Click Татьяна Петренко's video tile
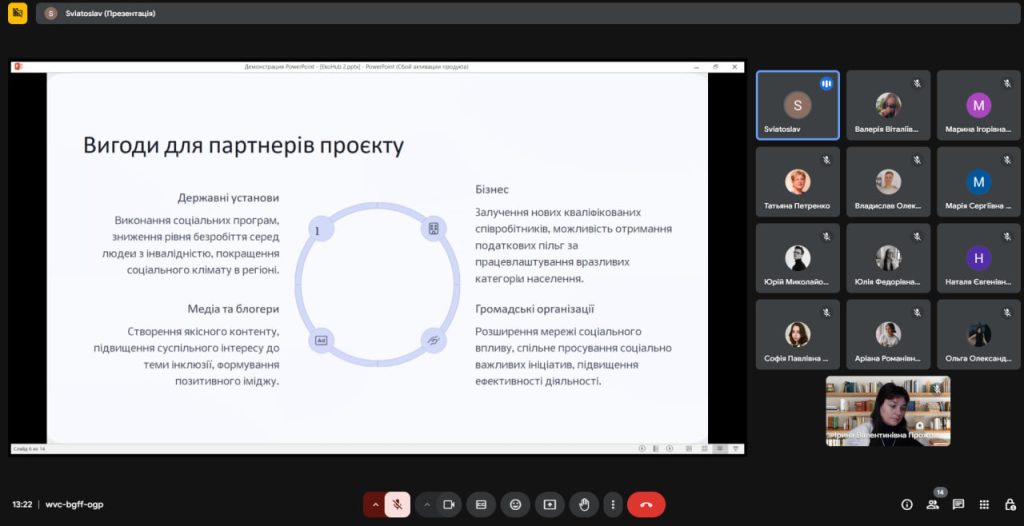The image size is (1024, 526). [797, 182]
